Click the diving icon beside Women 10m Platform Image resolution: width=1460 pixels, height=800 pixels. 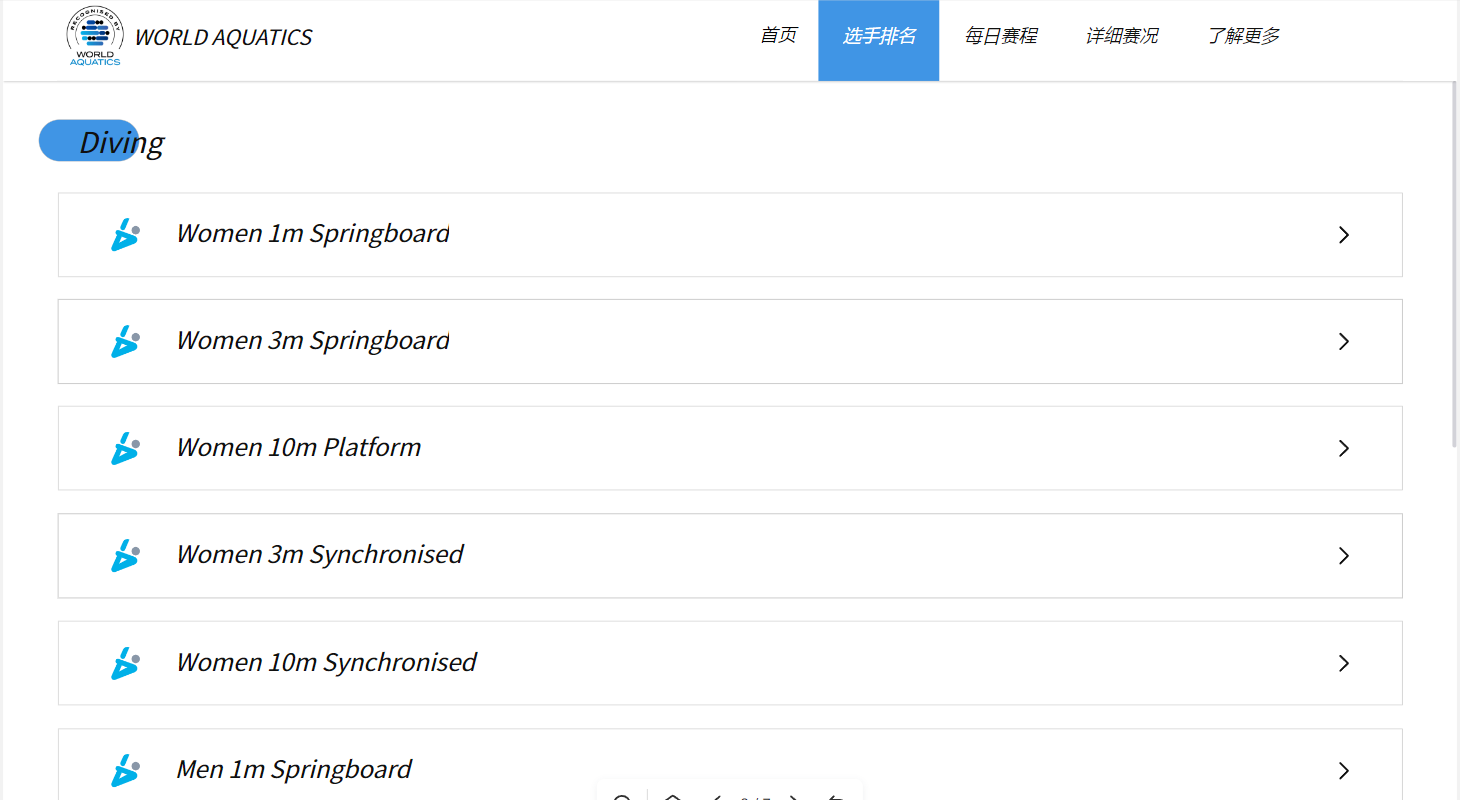pyautogui.click(x=125, y=448)
